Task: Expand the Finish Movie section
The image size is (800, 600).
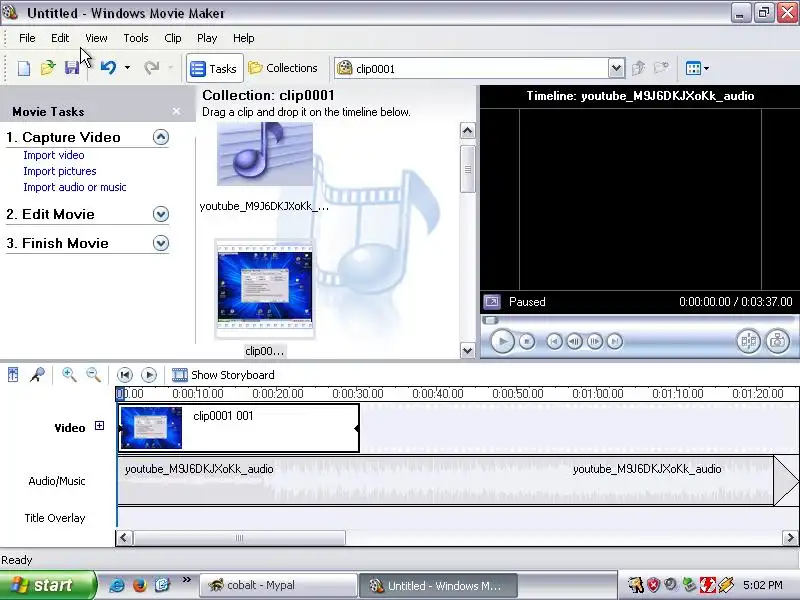Action: point(161,243)
